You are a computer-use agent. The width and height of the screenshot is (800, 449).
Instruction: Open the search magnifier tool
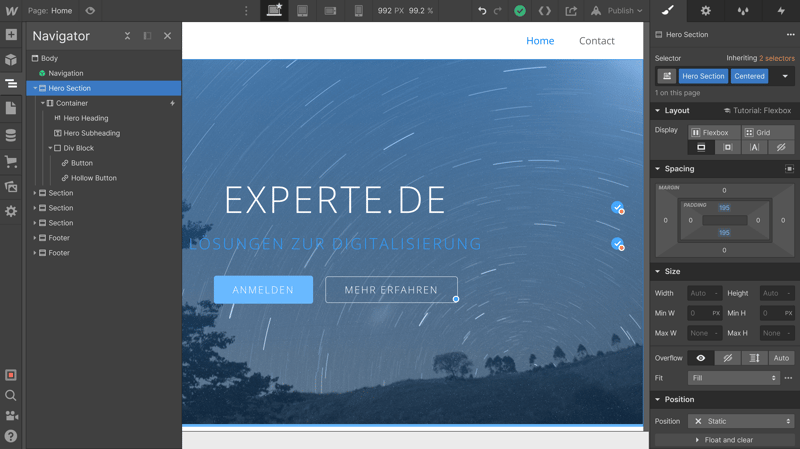click(11, 395)
